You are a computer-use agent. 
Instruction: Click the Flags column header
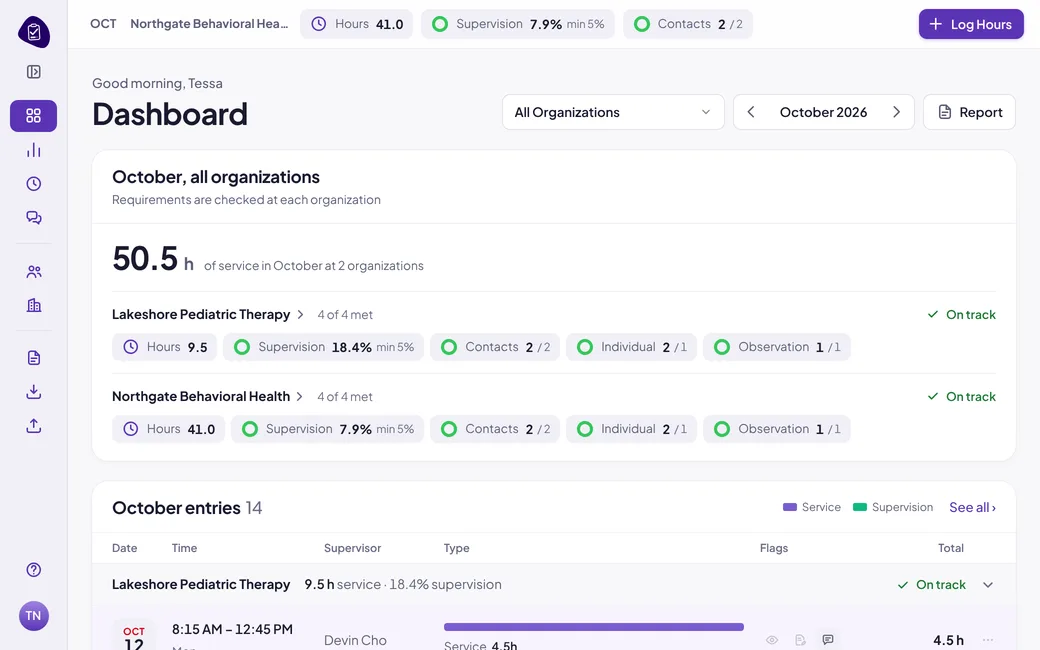point(774,548)
